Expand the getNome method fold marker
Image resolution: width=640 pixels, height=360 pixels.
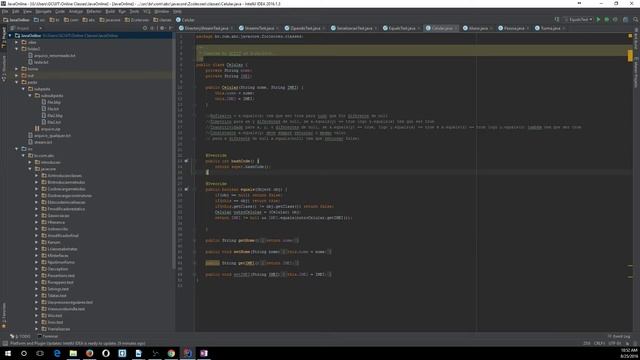click(195, 240)
